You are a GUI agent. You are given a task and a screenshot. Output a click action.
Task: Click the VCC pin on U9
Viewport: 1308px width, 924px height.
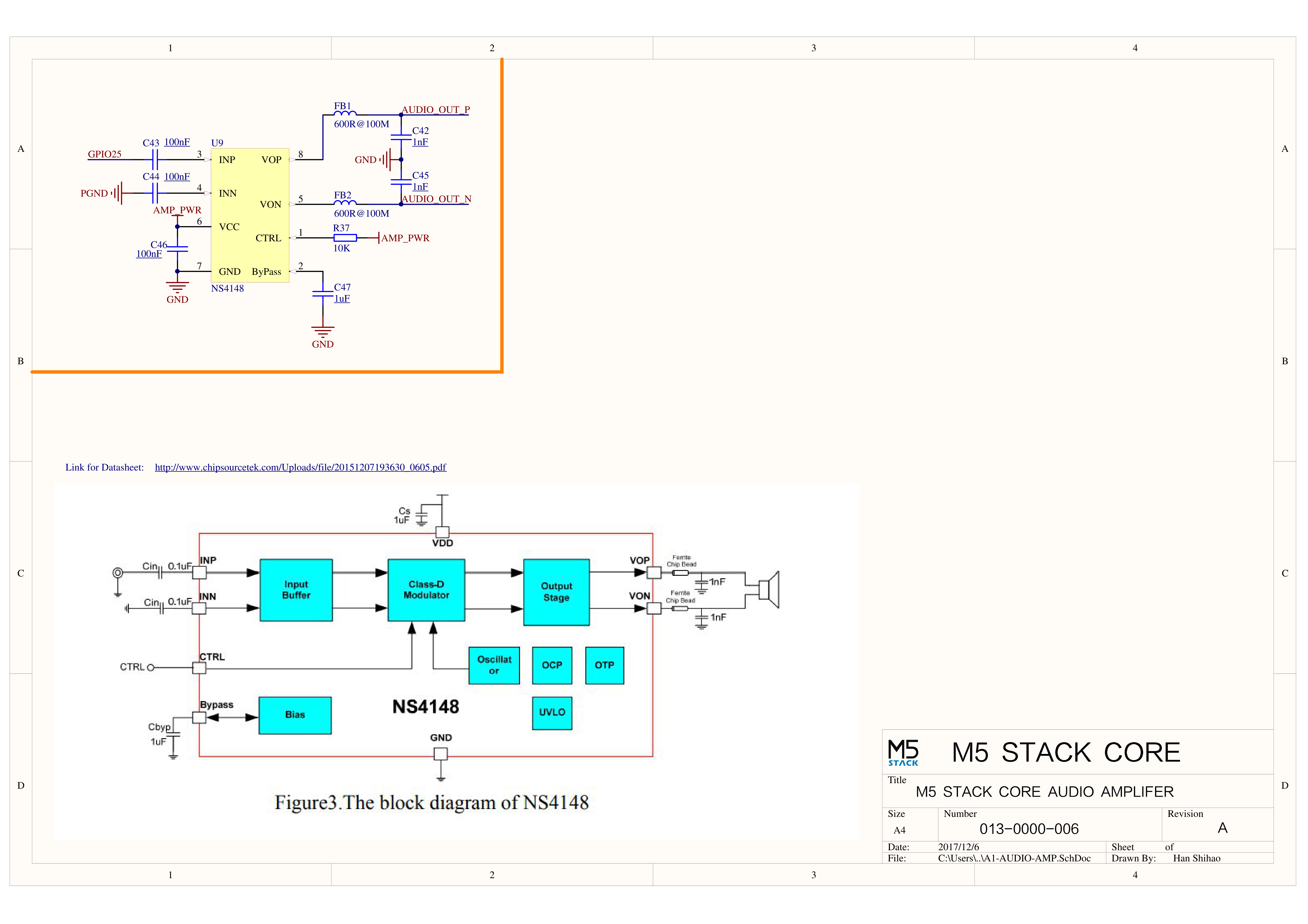pyautogui.click(x=229, y=227)
